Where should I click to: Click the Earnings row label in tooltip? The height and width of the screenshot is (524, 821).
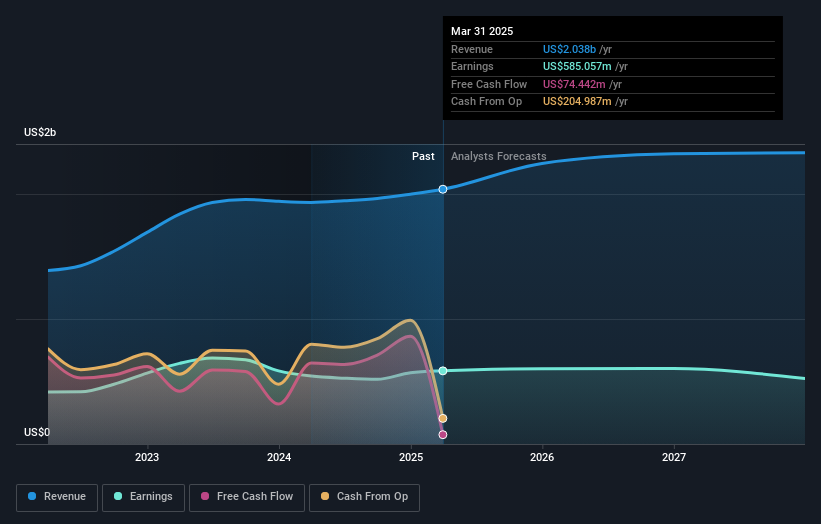click(472, 66)
